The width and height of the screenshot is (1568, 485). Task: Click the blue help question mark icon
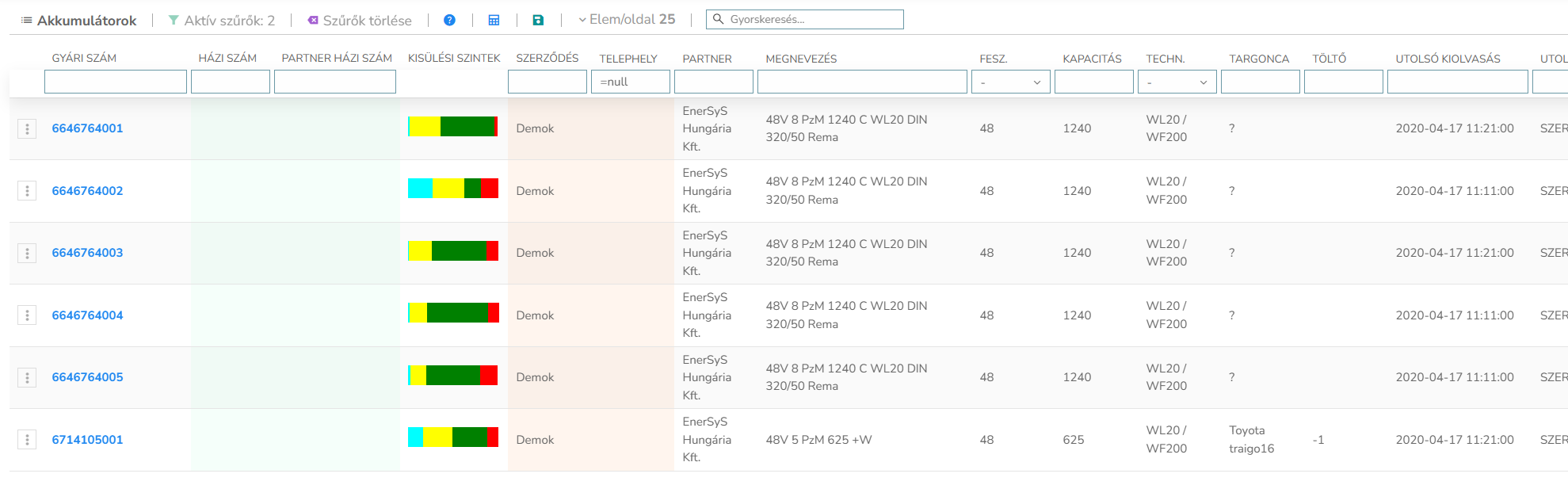449,21
